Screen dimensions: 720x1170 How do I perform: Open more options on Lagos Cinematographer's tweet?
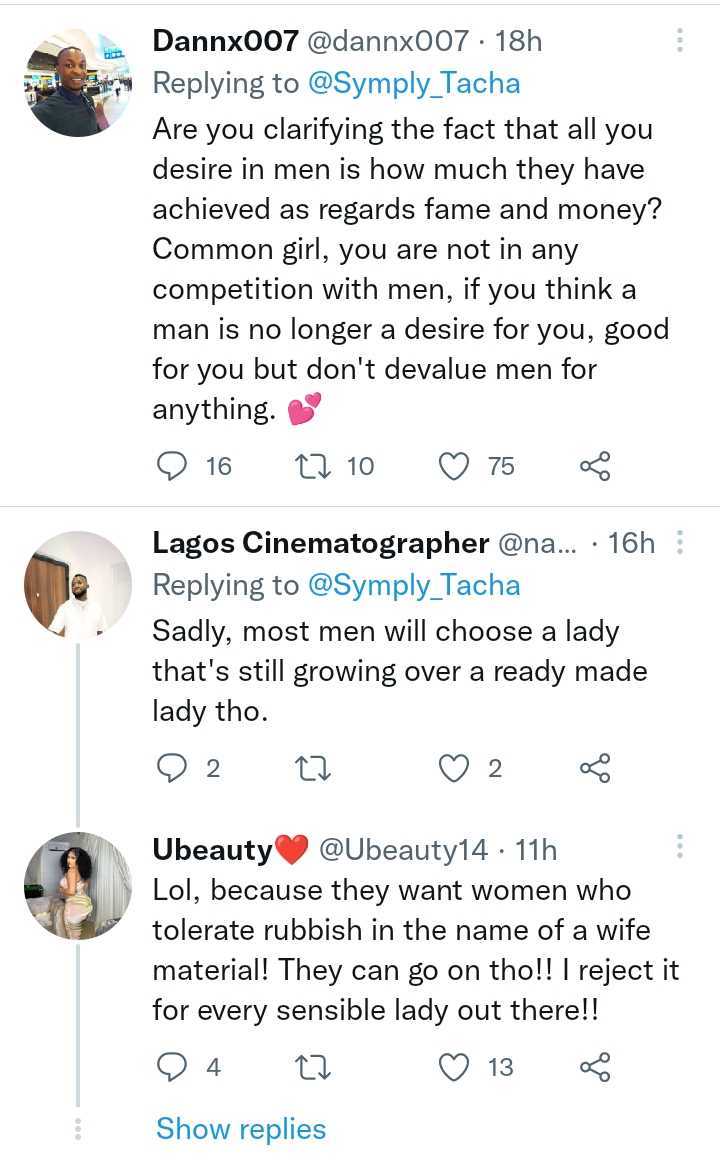click(680, 543)
